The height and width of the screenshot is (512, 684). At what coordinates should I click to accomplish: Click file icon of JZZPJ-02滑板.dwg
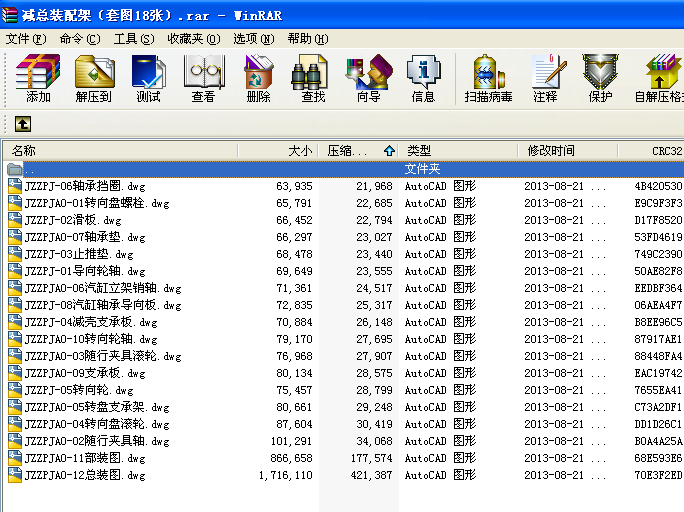15,220
